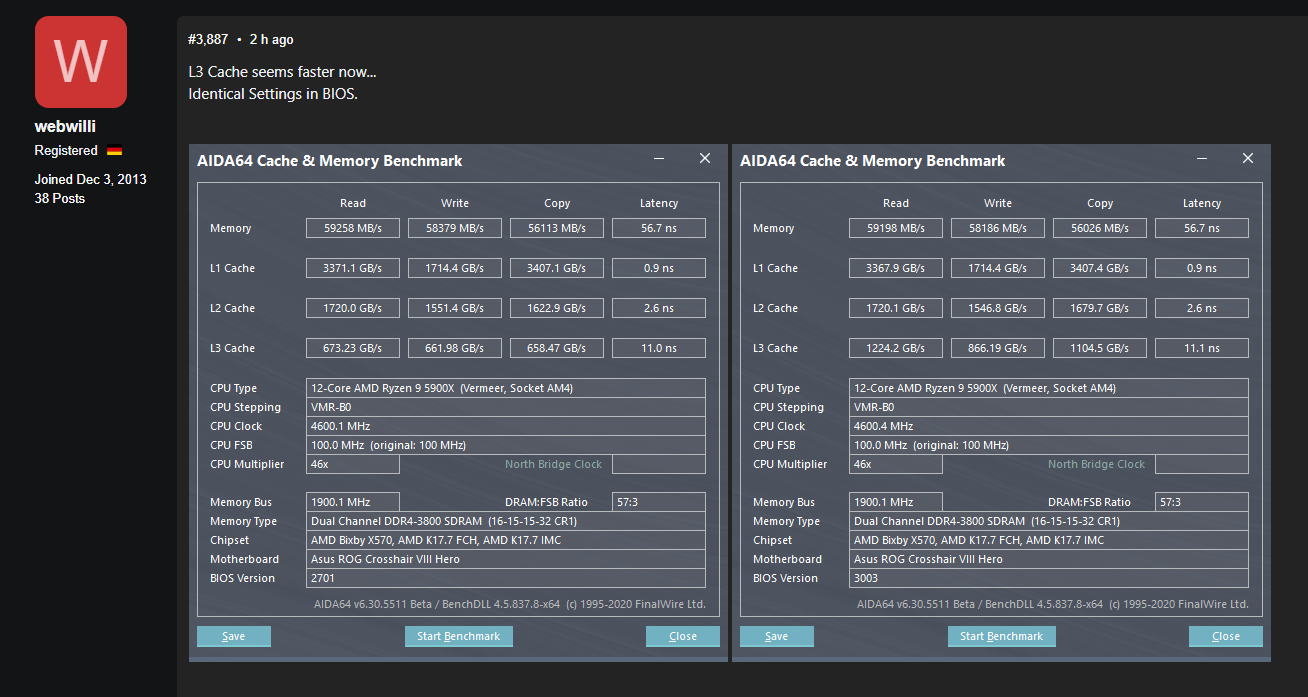Viewport: 1308px width, 697px height.
Task: Click the German flag icon beside Registered
Action: (x=114, y=151)
